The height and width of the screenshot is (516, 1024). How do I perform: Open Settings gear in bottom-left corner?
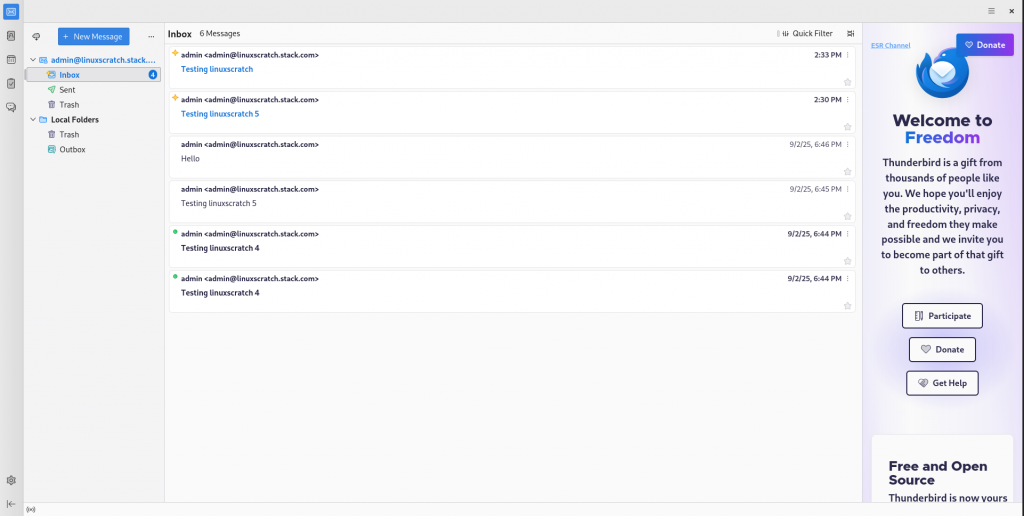click(x=11, y=480)
